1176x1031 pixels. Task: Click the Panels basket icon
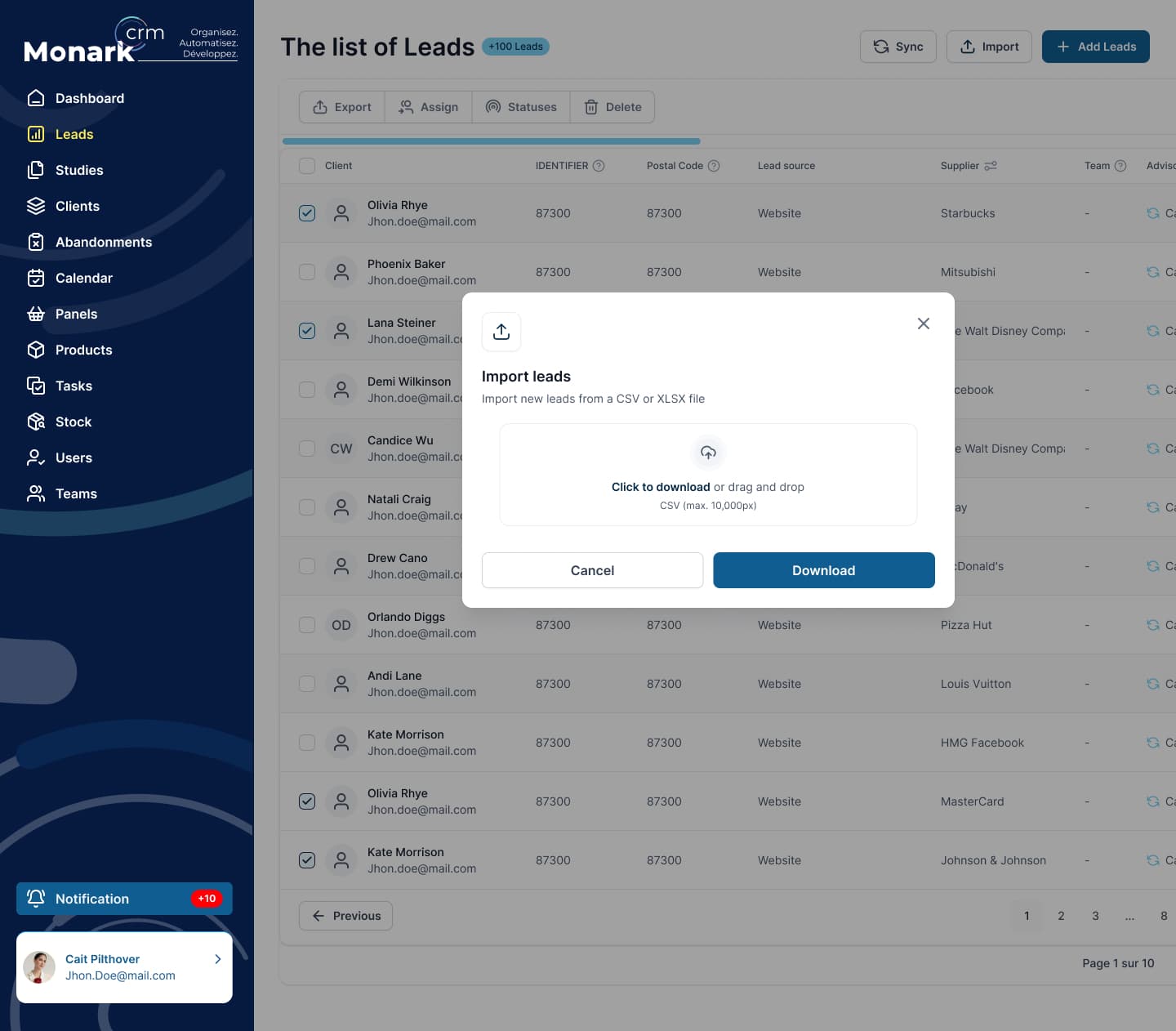pos(36,314)
